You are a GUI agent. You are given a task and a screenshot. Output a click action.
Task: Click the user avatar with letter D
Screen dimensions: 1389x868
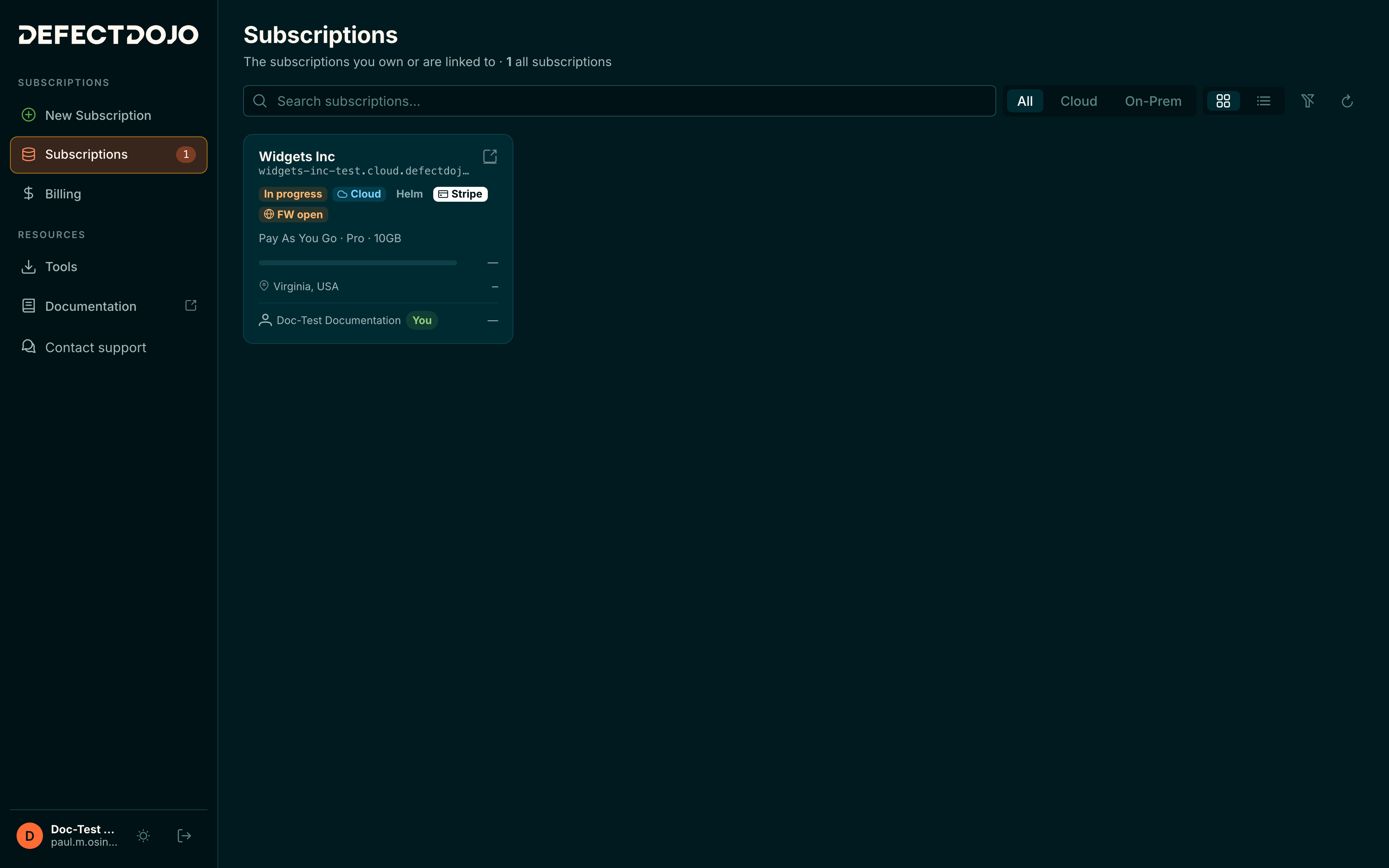click(x=30, y=836)
